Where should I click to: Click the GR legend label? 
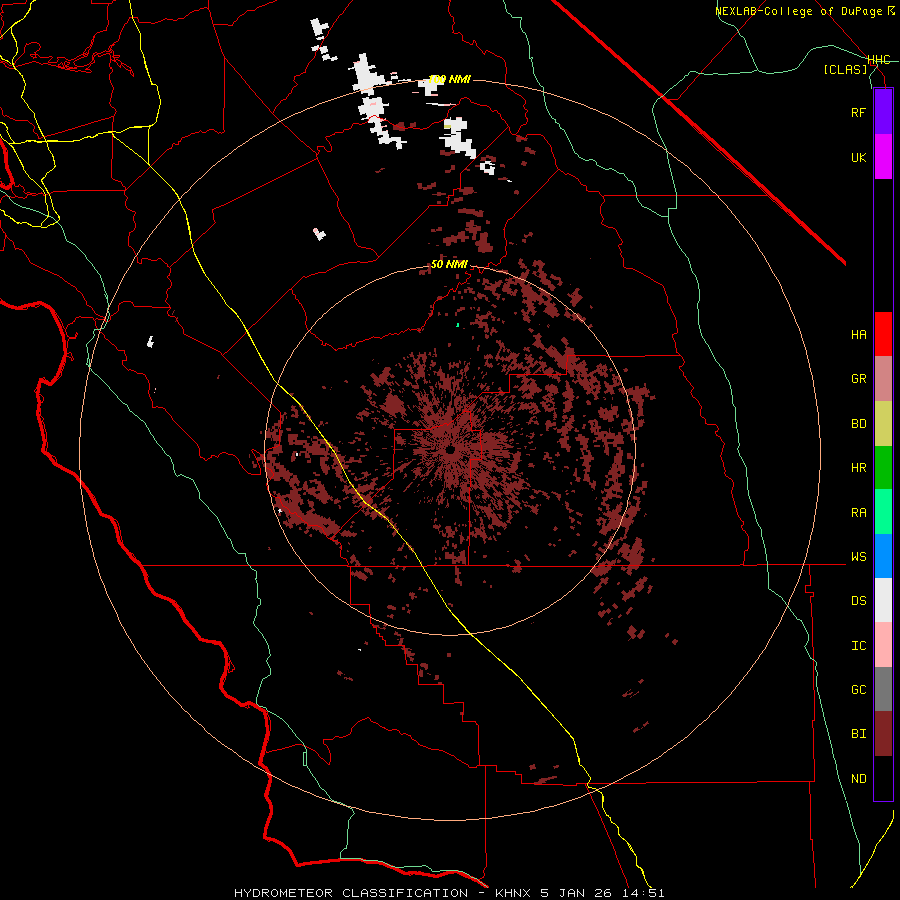tap(858, 379)
